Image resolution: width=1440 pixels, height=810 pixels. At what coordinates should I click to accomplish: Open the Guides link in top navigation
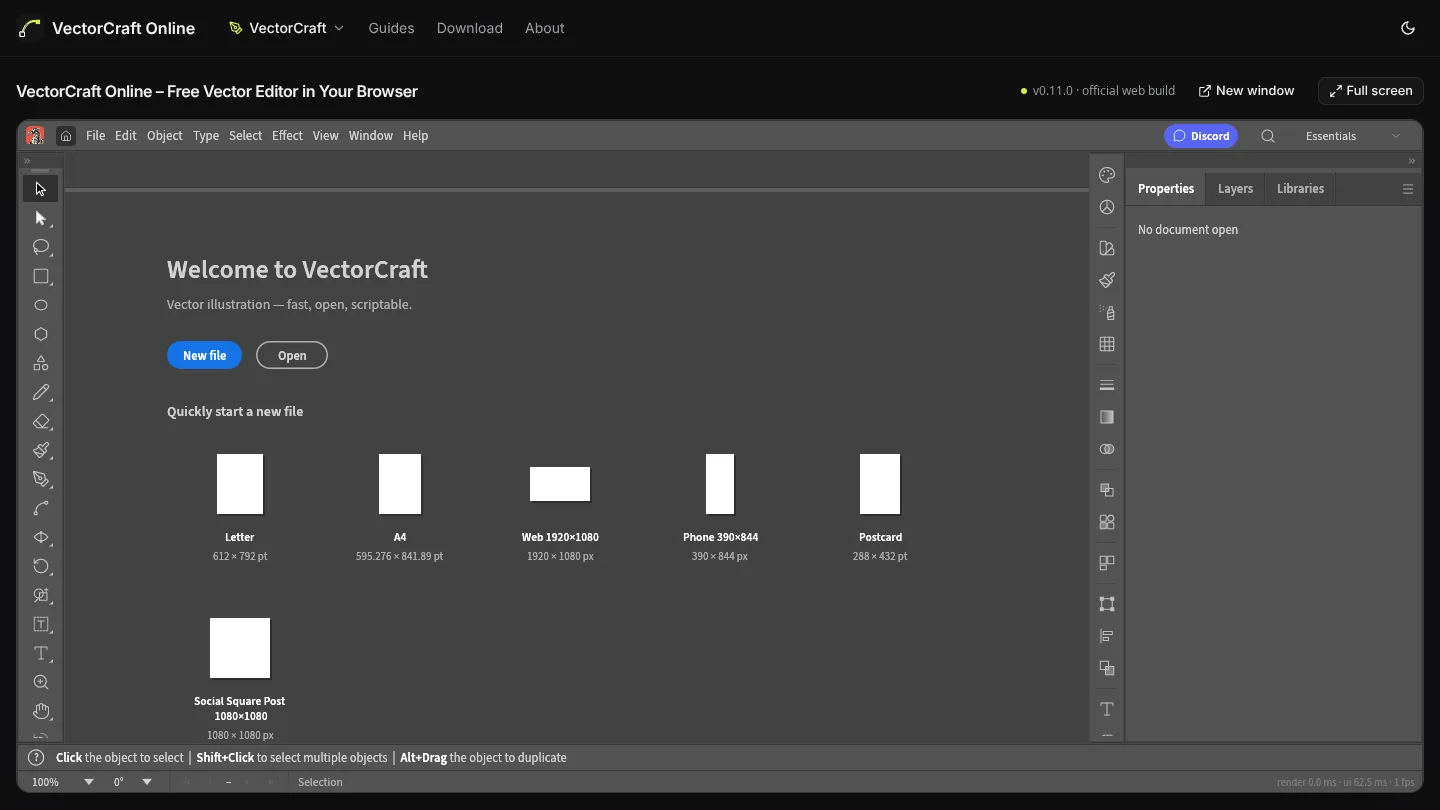tap(391, 28)
